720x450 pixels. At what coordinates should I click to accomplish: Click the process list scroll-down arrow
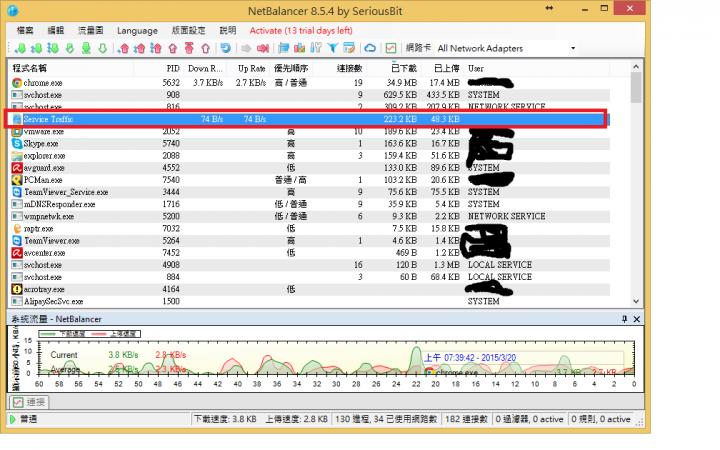(636, 302)
